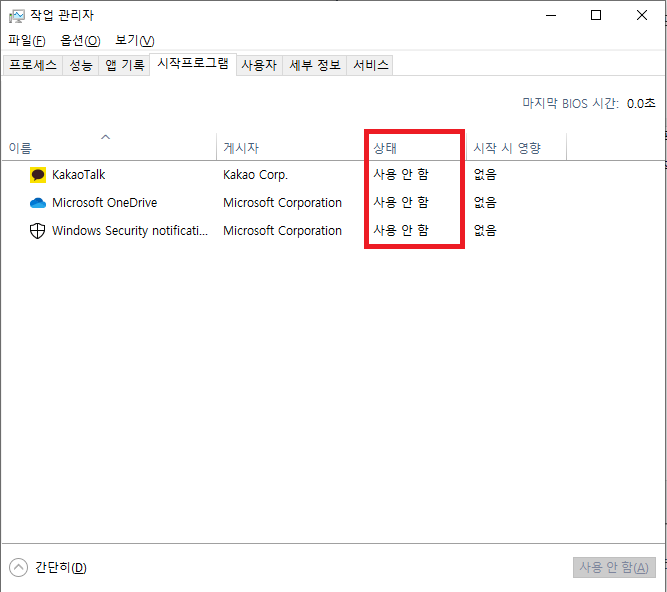The height and width of the screenshot is (592, 667).
Task: Maximize the 작업 관리자 window
Action: coord(596,15)
